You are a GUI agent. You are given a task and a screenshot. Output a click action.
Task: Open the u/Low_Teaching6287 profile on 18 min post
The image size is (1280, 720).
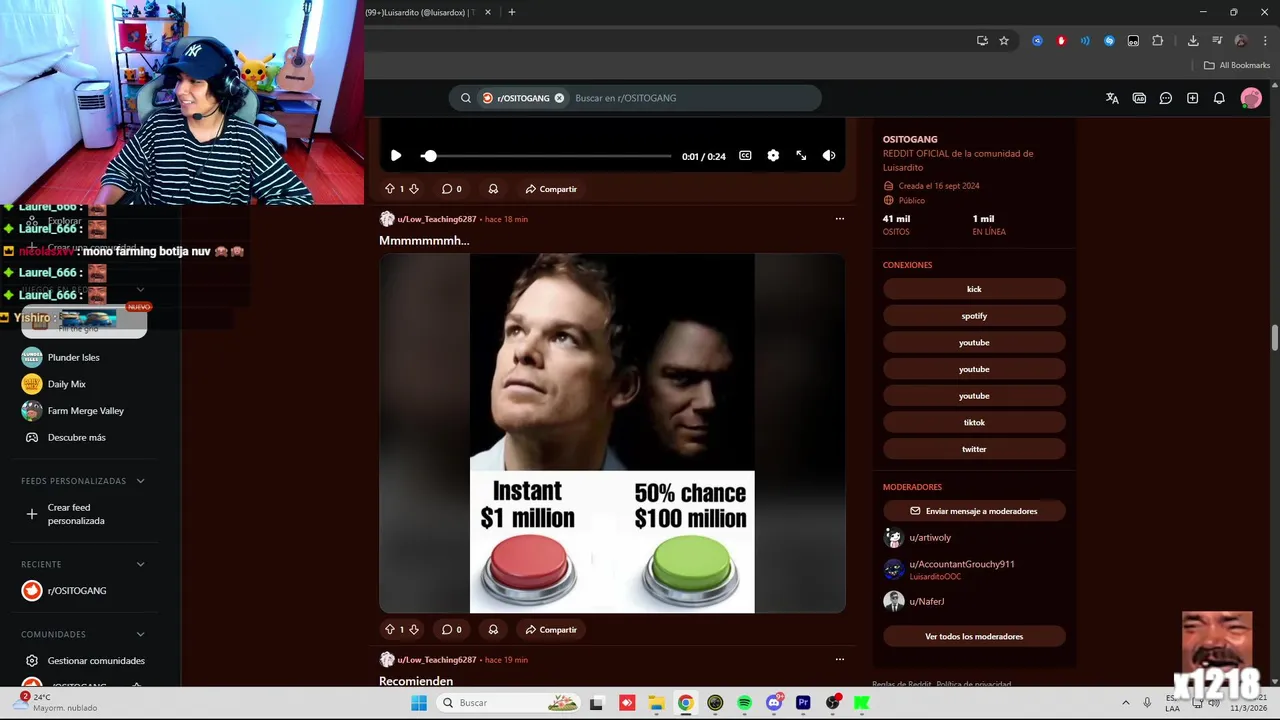437,219
